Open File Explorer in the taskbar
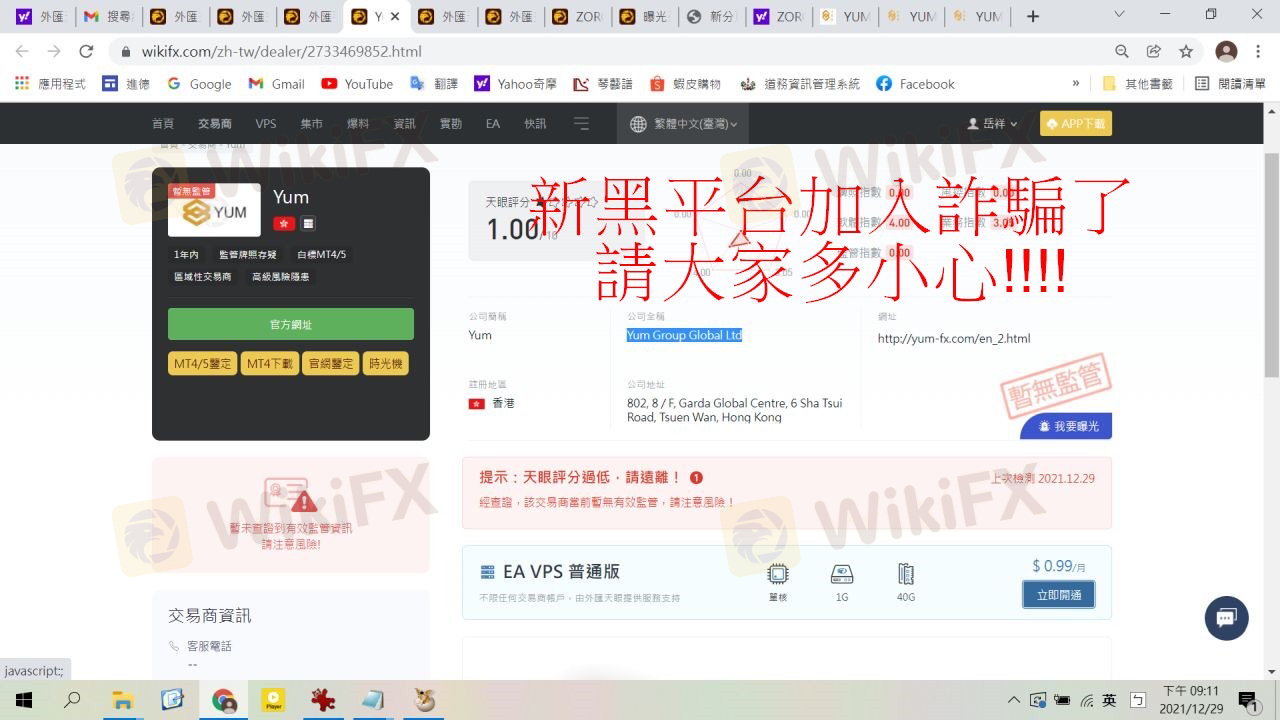Screen dimensions: 1280x720 [x=122, y=700]
